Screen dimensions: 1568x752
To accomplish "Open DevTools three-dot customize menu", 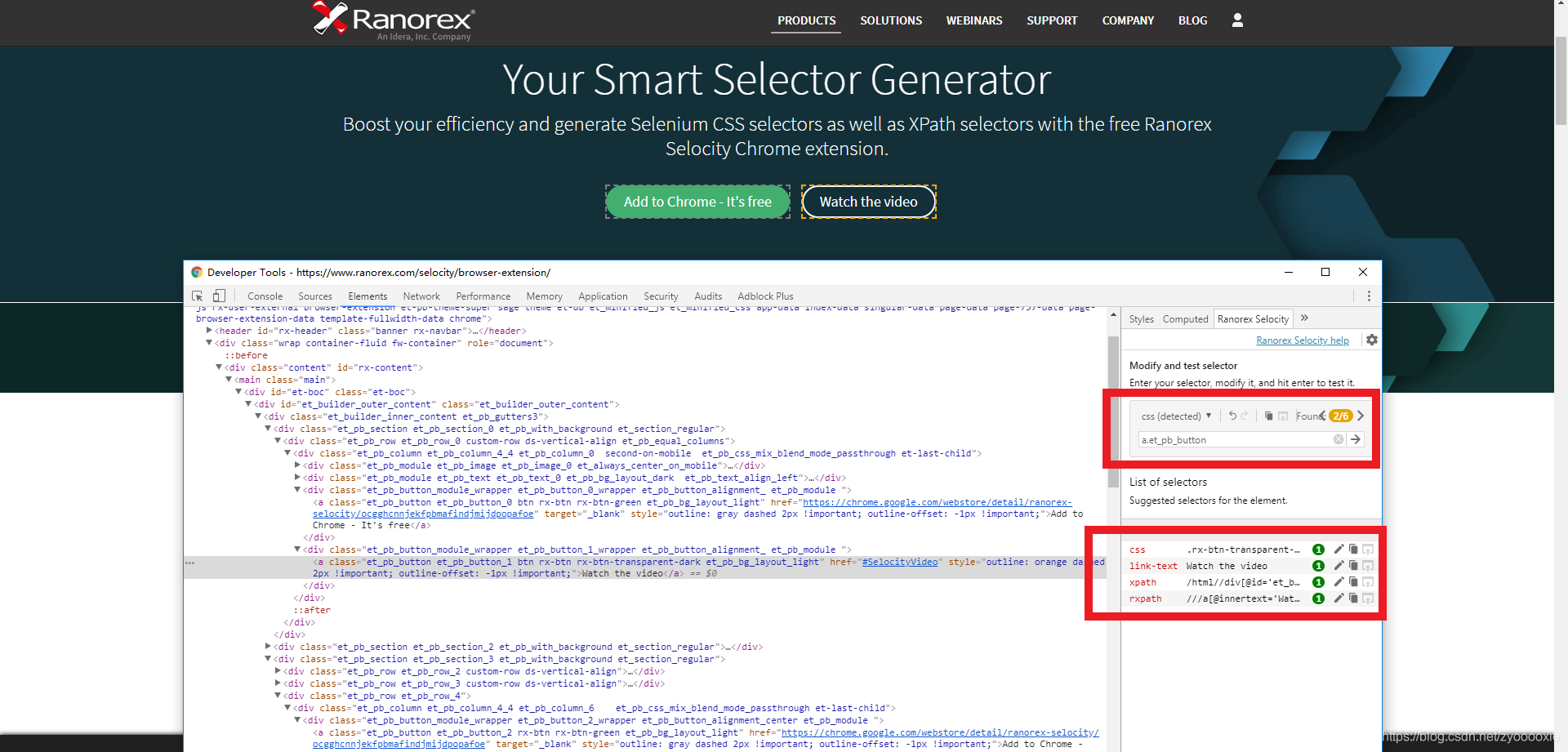I will (1369, 296).
